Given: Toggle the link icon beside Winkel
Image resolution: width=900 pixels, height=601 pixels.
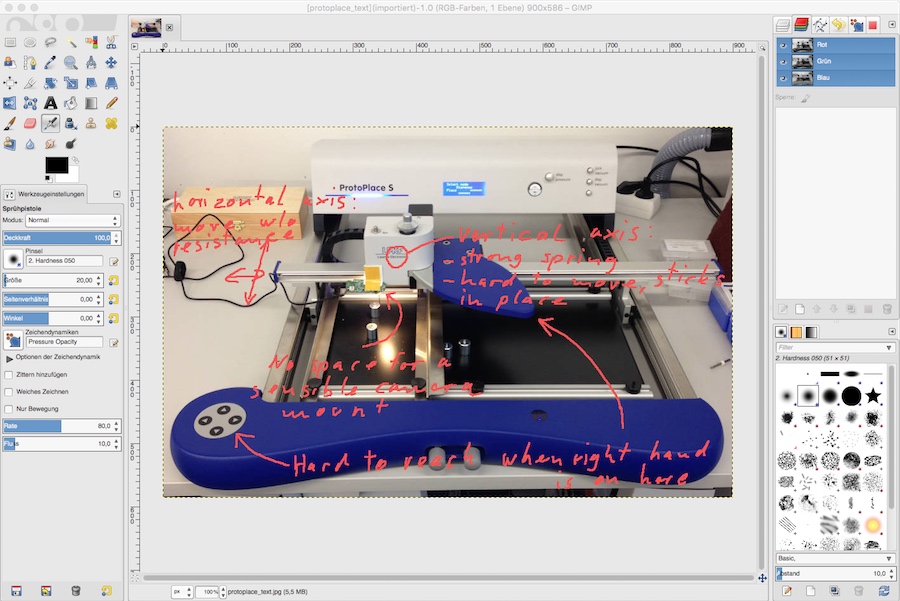Looking at the screenshot, I should click(x=114, y=318).
